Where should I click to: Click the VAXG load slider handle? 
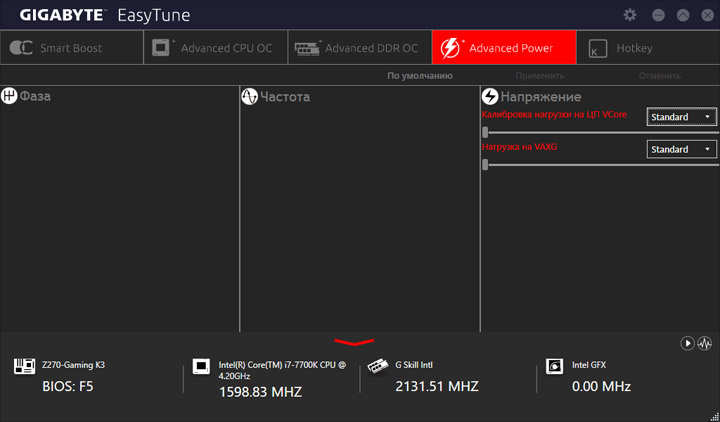click(485, 164)
